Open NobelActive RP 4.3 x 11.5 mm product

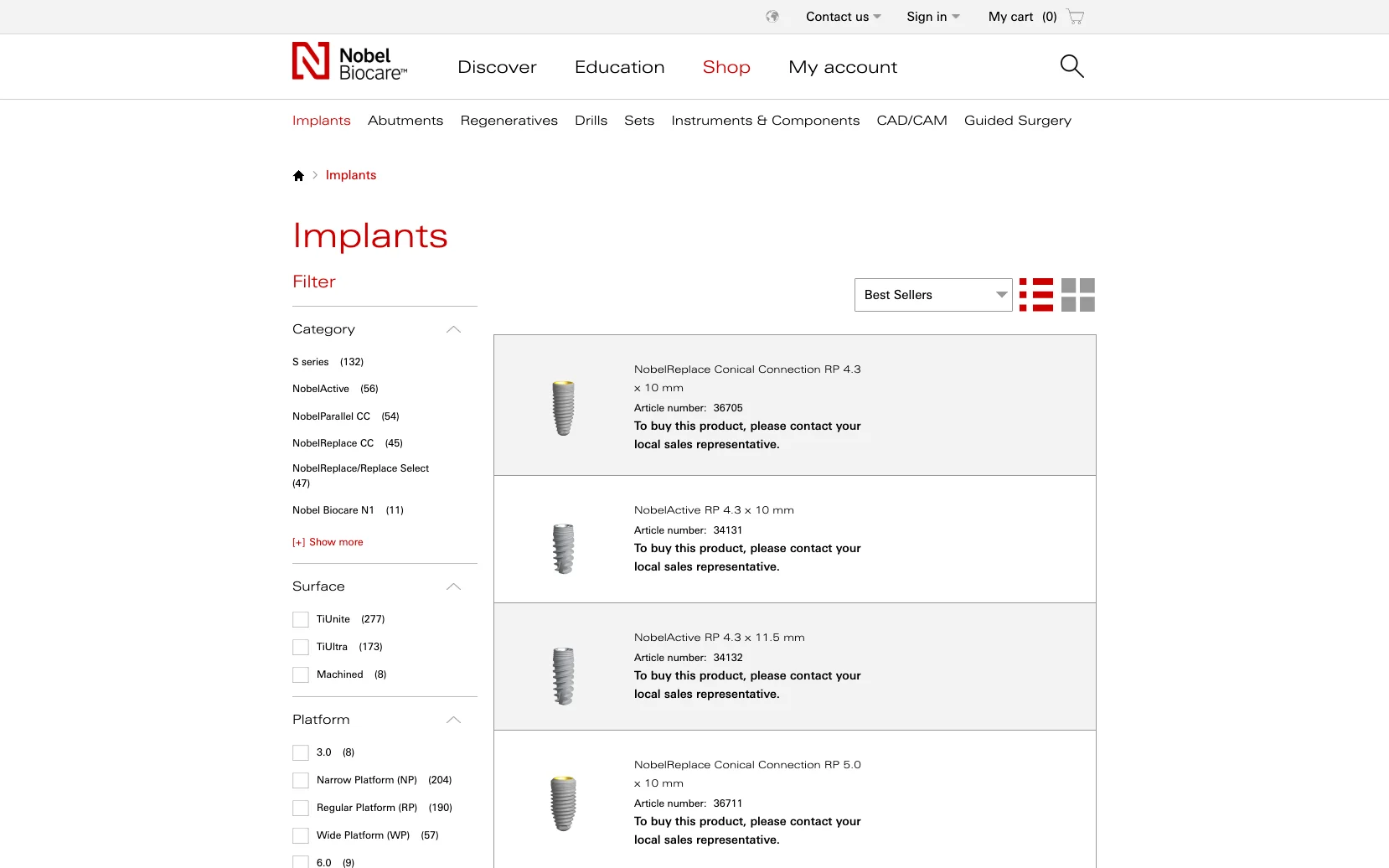click(719, 638)
